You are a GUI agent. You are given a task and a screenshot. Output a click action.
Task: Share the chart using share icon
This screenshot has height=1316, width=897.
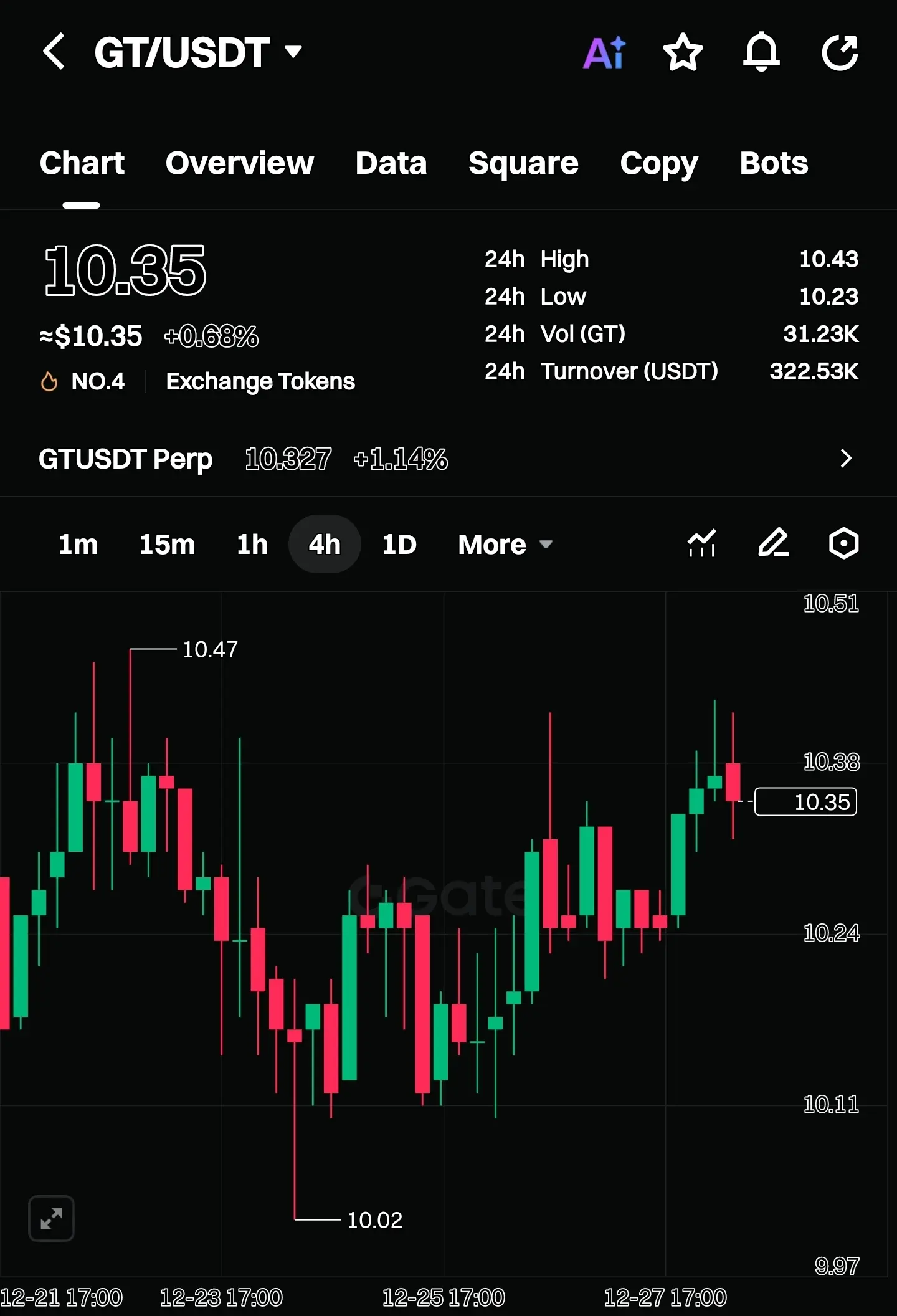click(x=840, y=52)
